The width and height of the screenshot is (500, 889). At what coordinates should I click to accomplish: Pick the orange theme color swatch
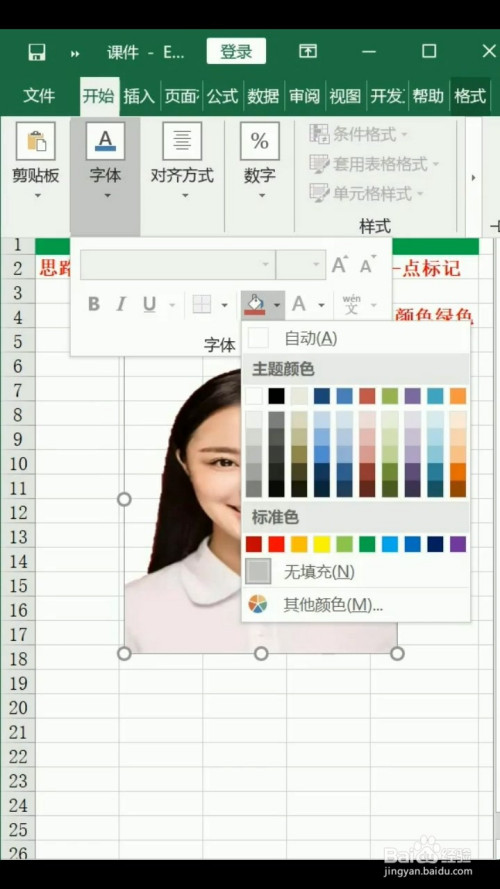[x=458, y=396]
